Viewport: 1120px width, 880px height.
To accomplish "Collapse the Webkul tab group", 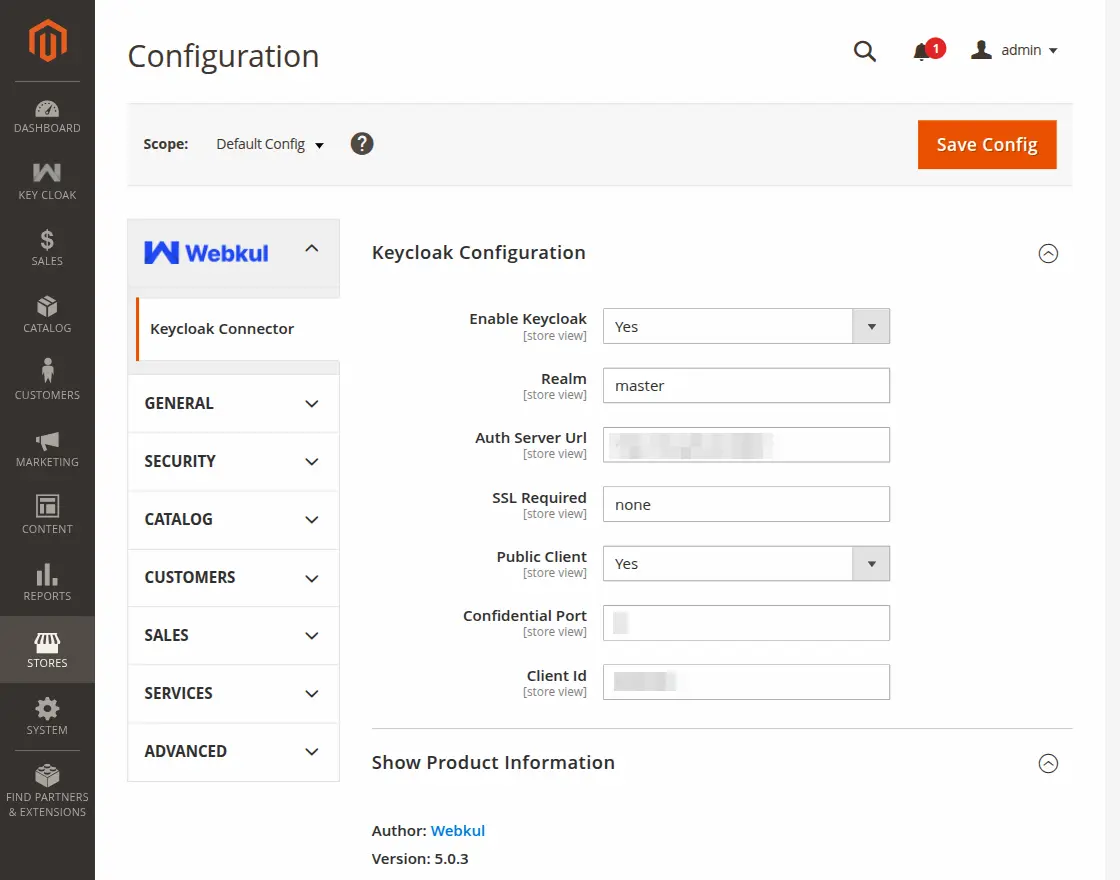I will pos(234,251).
